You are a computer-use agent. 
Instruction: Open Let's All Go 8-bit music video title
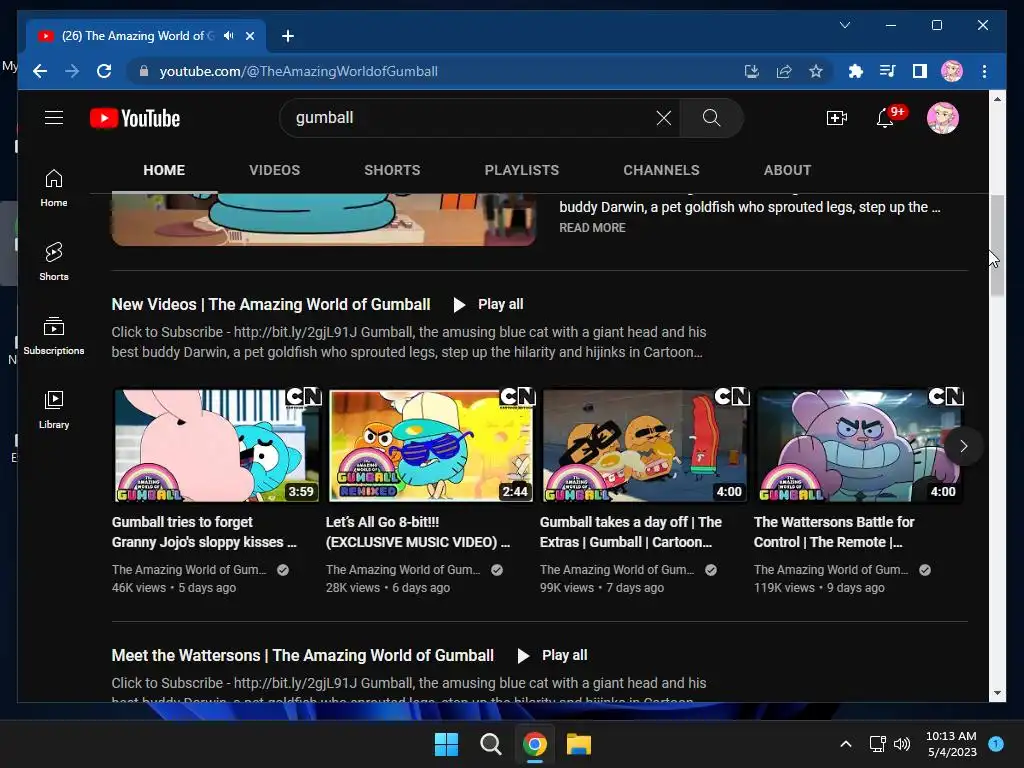coord(418,532)
